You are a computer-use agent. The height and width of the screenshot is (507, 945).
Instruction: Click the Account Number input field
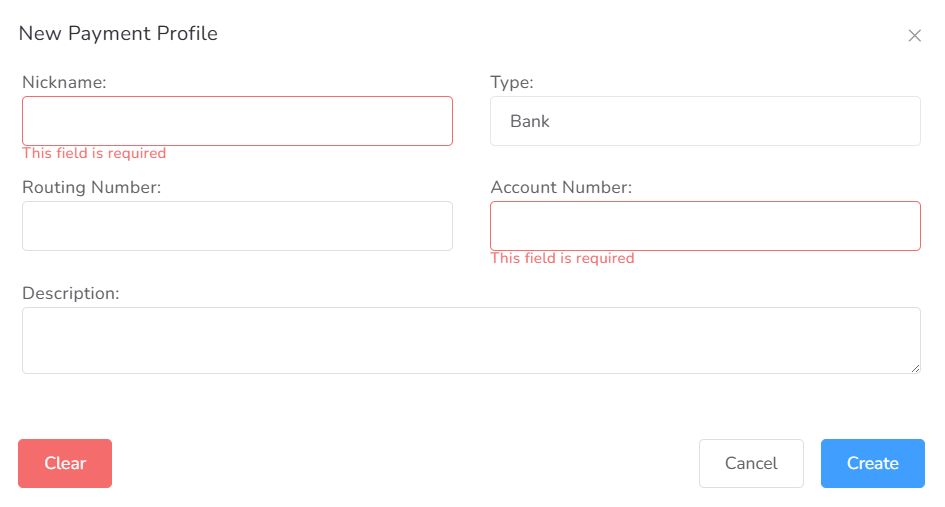coord(704,226)
